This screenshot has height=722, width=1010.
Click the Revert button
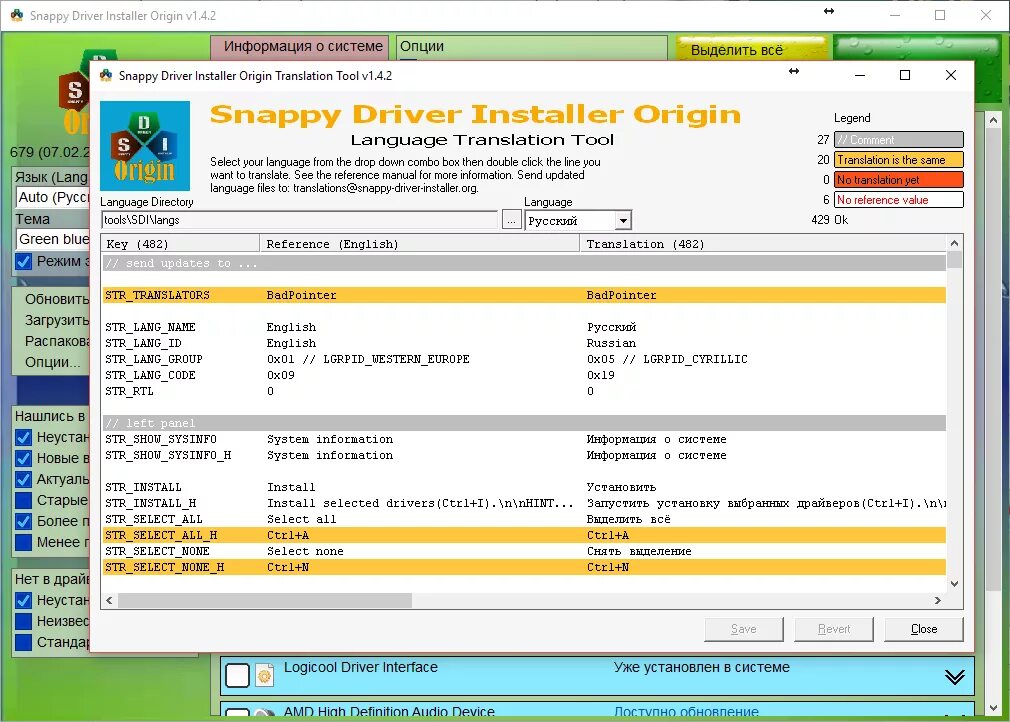tap(834, 629)
